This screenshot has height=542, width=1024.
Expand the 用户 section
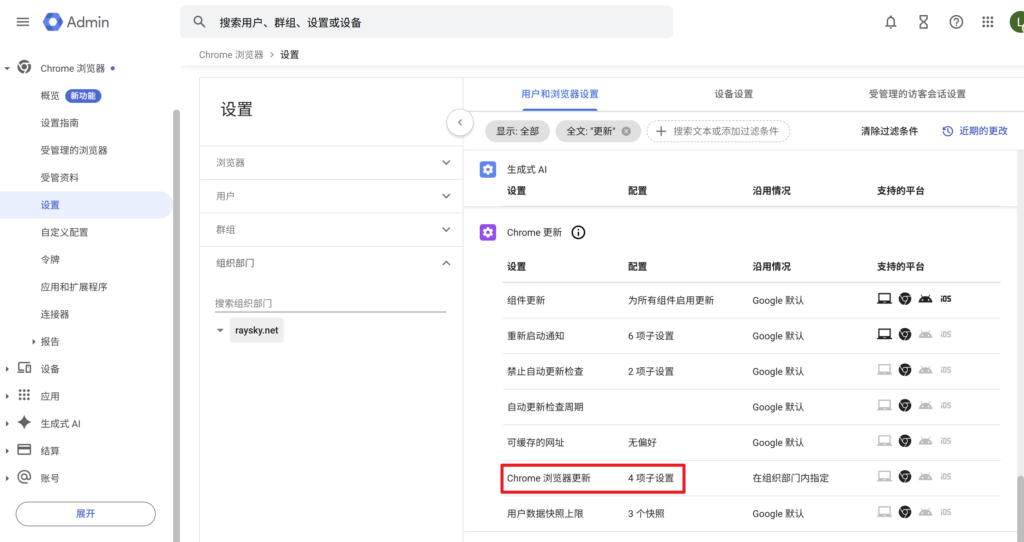446,196
